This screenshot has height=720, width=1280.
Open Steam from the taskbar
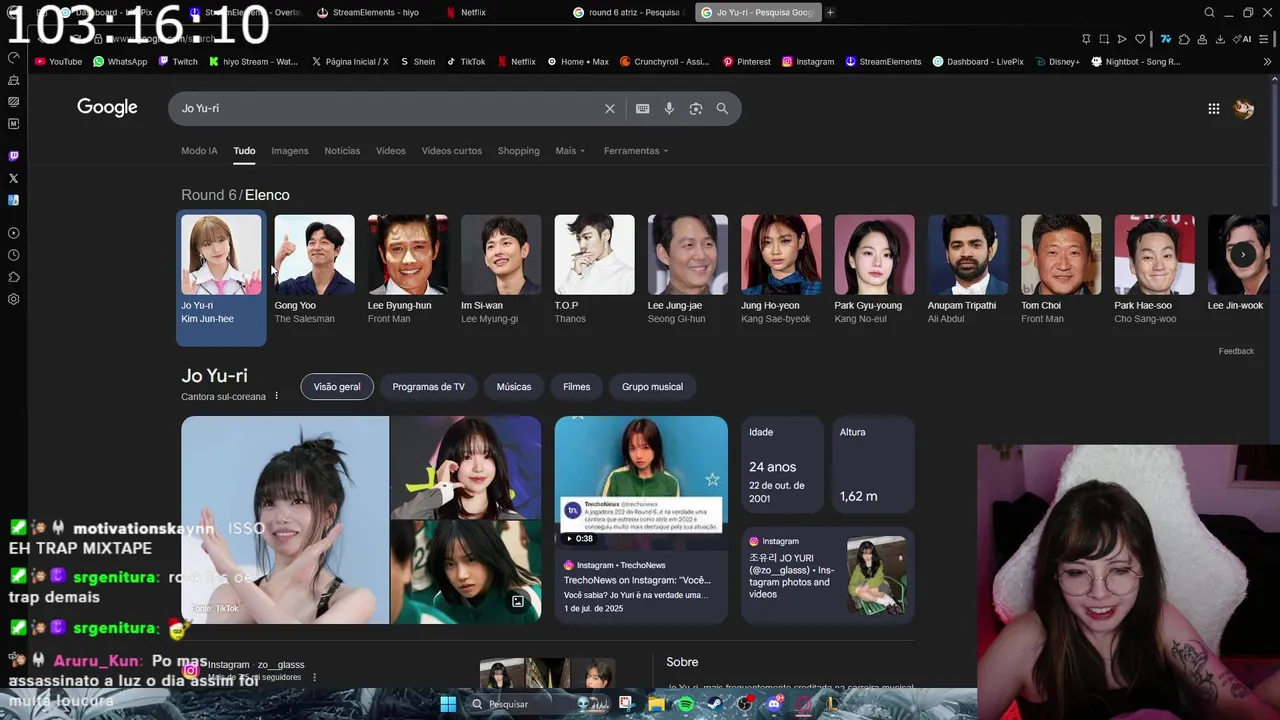pos(715,704)
